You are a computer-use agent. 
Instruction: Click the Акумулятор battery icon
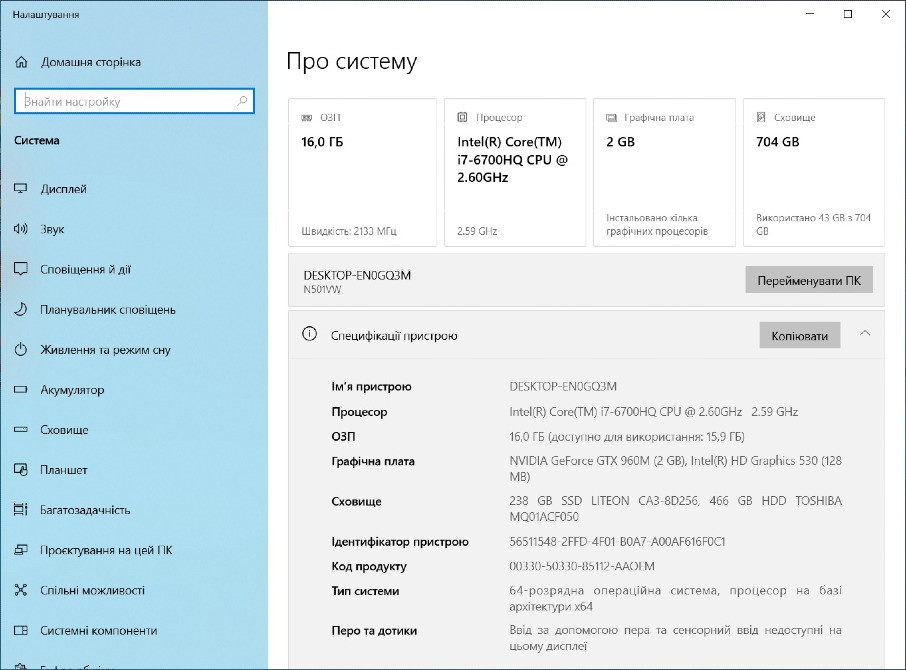(21, 390)
